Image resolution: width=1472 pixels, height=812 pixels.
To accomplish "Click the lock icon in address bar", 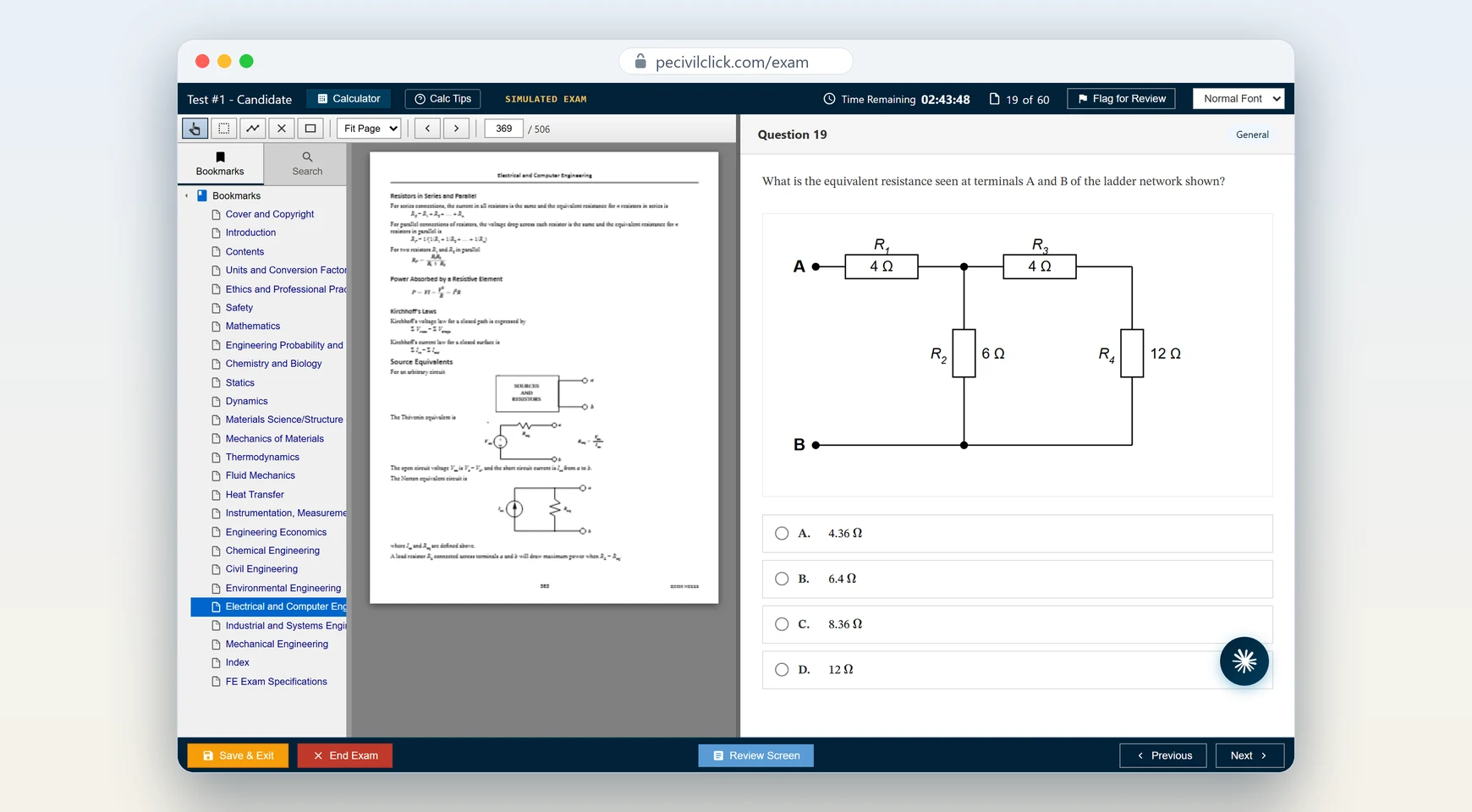I will tap(640, 62).
